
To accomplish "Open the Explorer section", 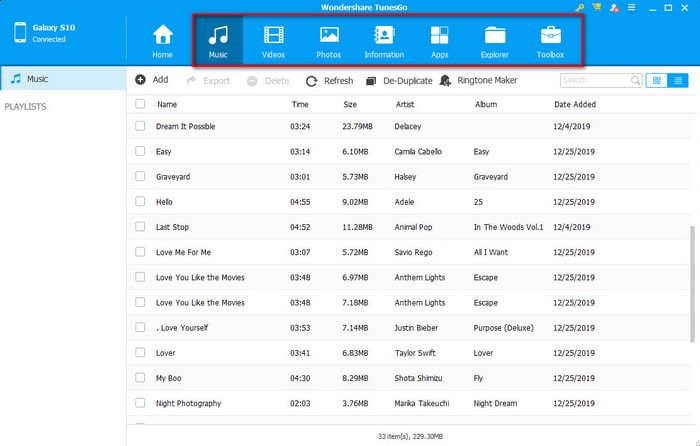I will tap(495, 42).
